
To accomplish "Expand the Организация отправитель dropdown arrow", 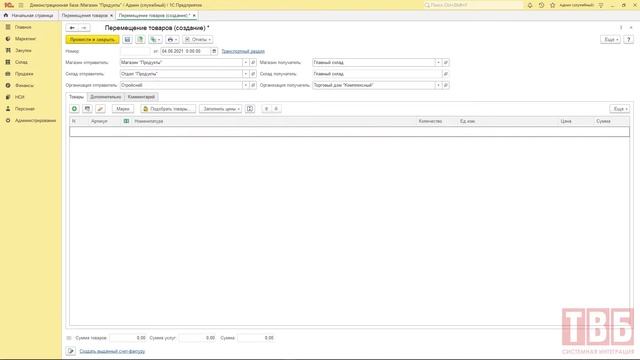I will pyautogui.click(x=246, y=85).
